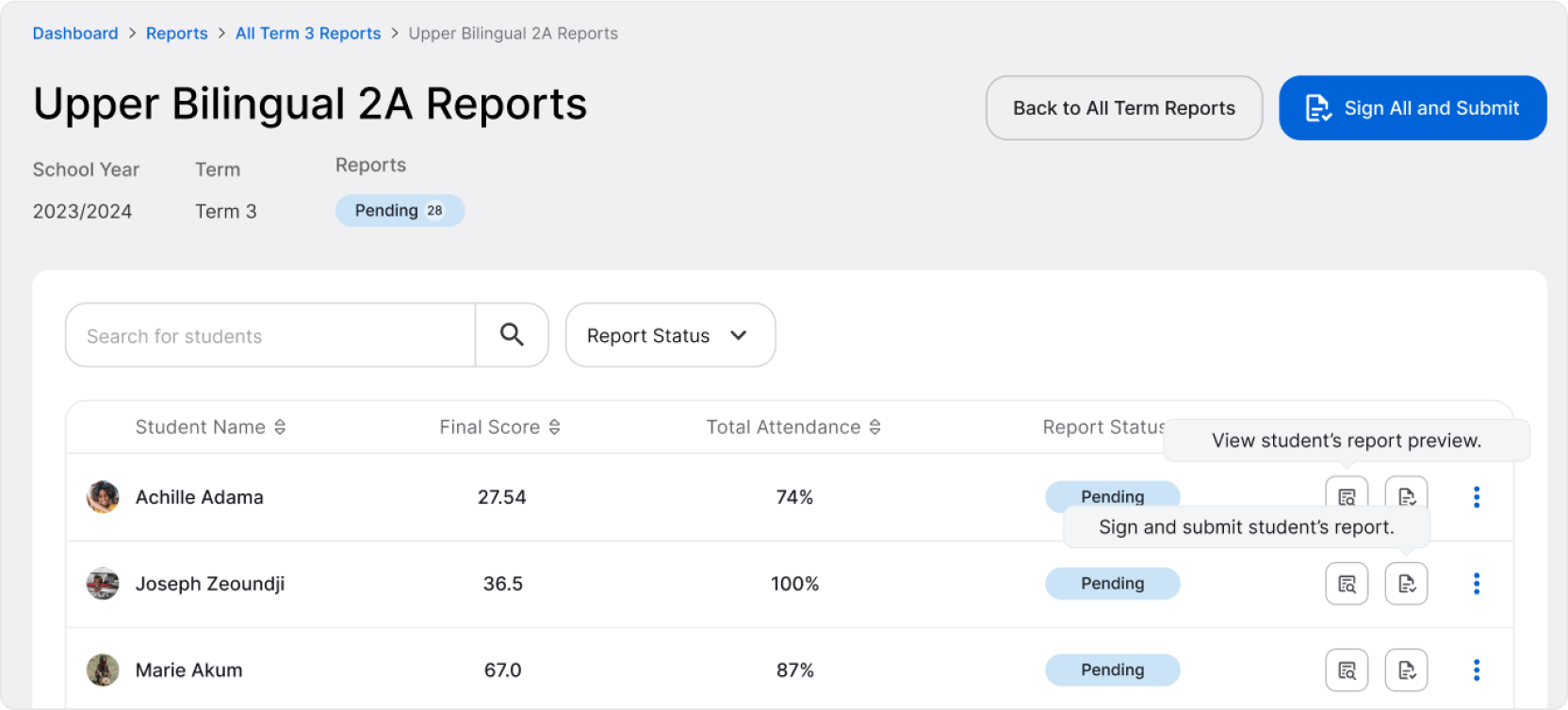Open more options for Marie Akum

(1476, 670)
